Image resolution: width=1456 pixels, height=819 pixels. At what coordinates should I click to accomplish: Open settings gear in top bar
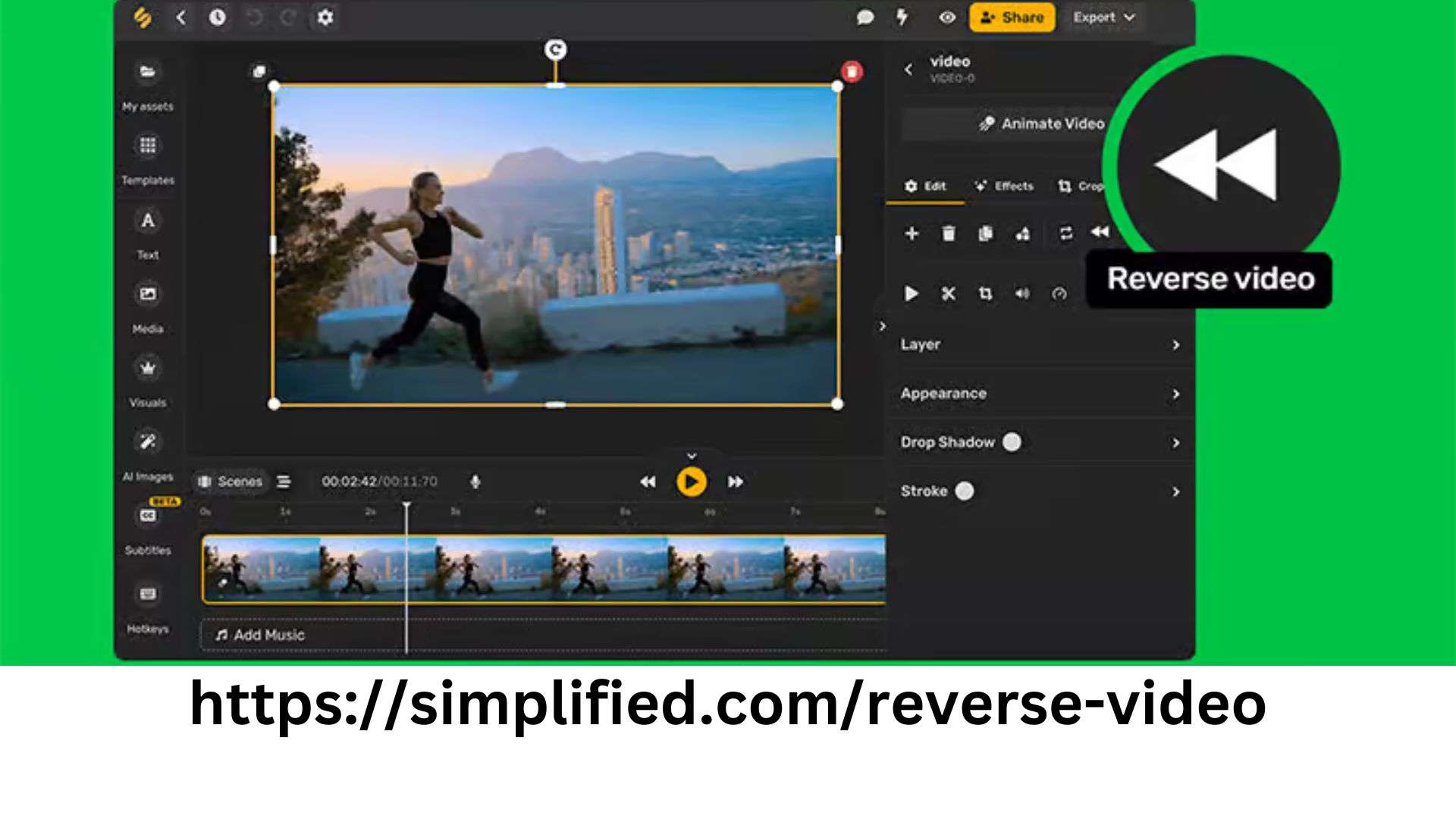tap(325, 17)
